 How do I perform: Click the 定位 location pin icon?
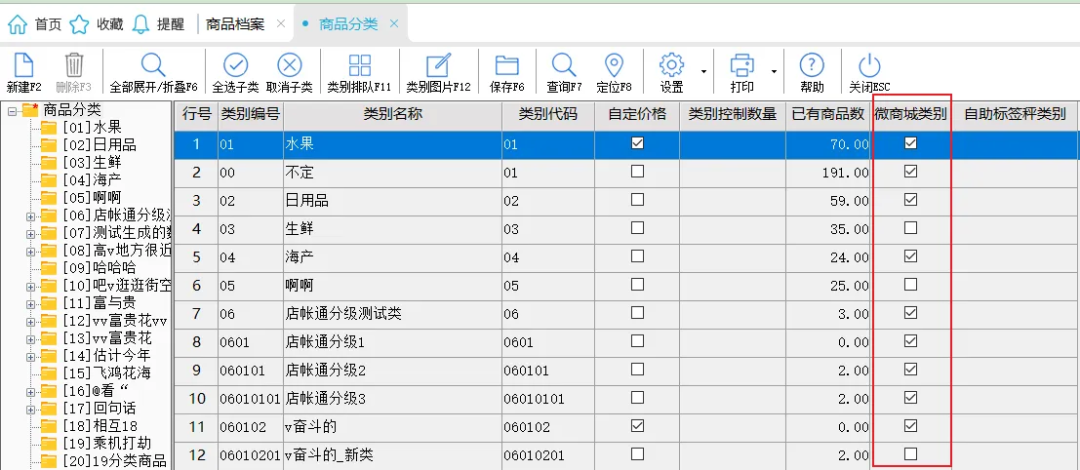[x=614, y=66]
